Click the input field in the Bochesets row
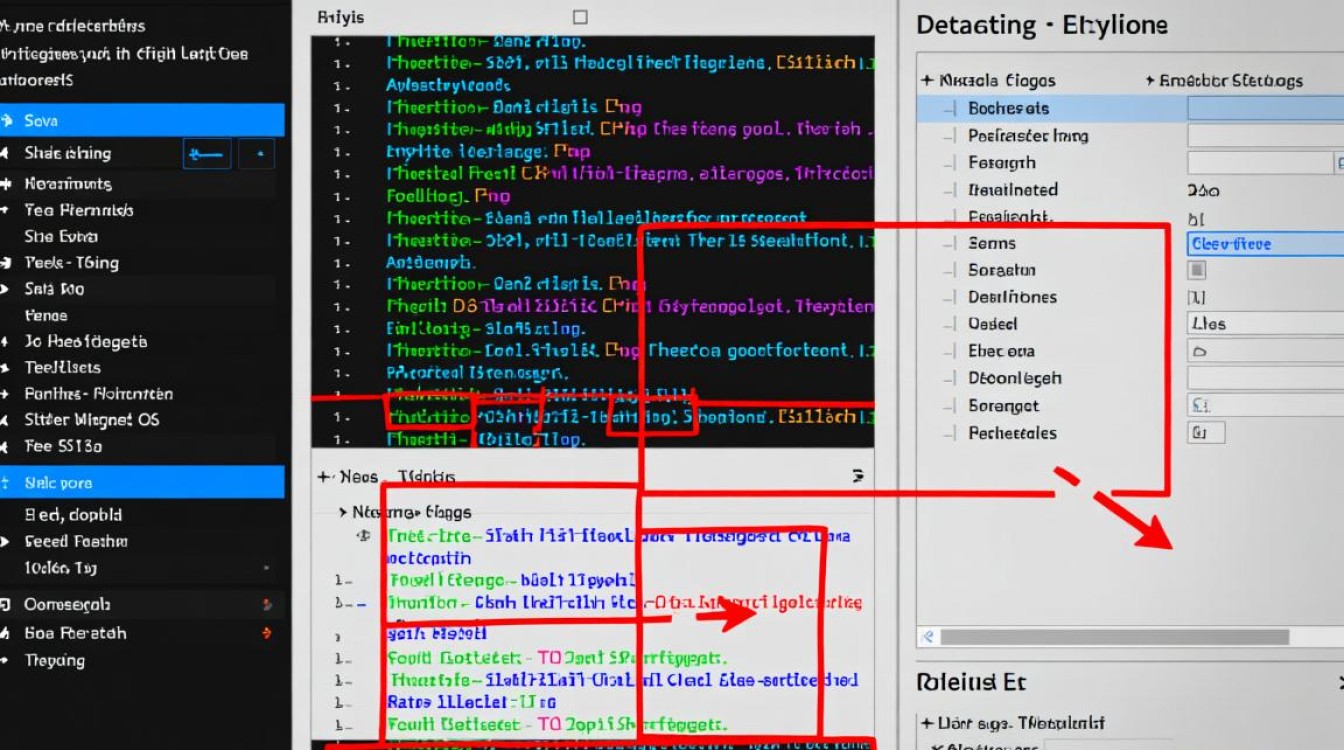This screenshot has width=1344, height=750. (x=1264, y=108)
